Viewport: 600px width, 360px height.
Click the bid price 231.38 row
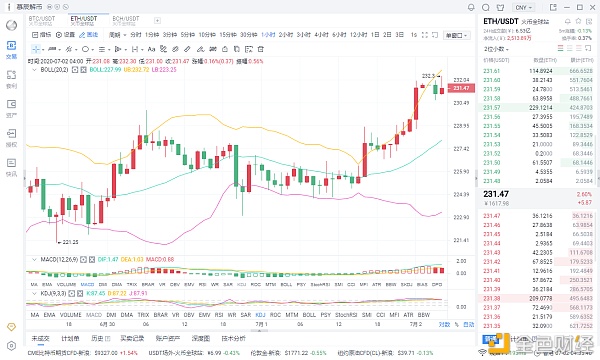(538, 298)
